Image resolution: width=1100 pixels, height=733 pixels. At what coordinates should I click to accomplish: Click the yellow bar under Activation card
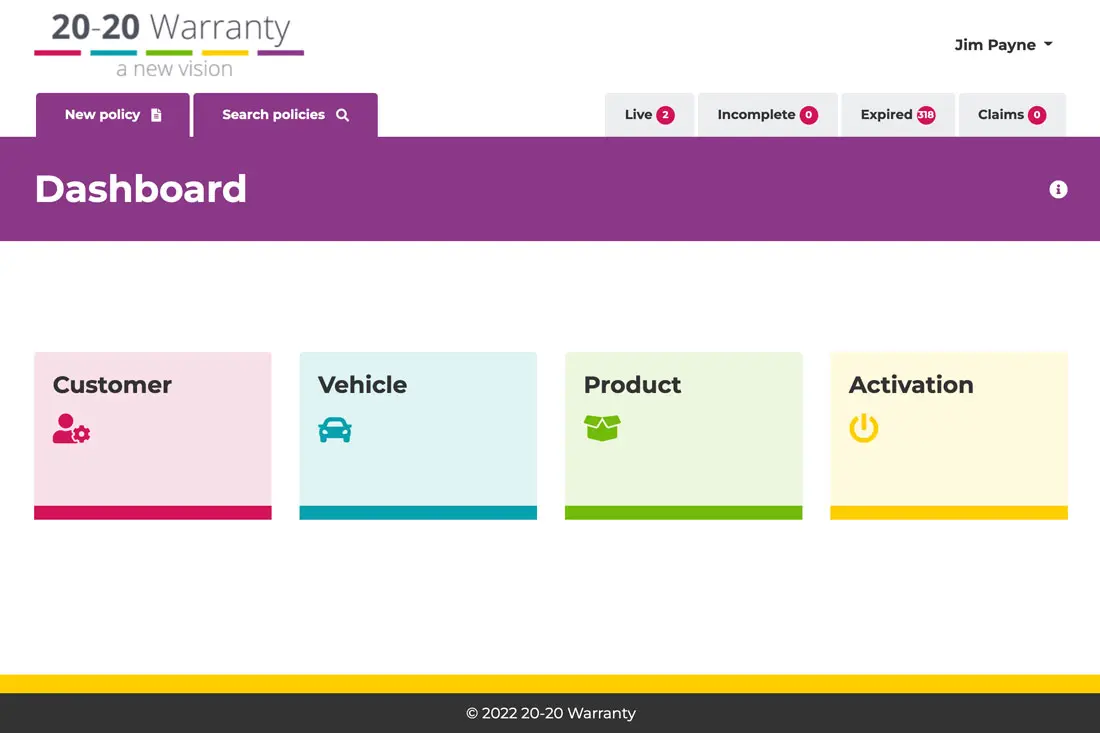click(x=948, y=513)
